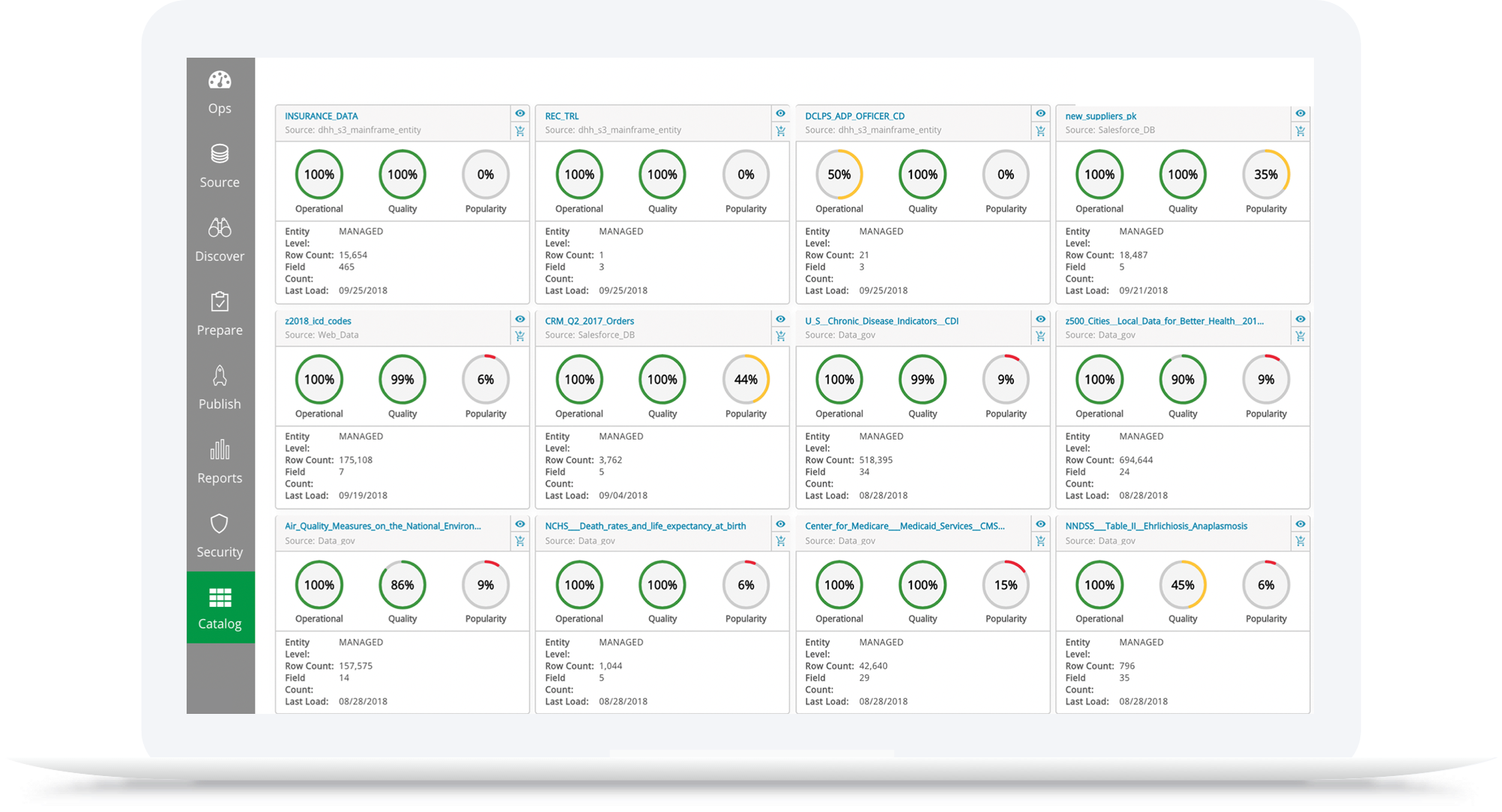Open the CRM_Q2_2017_Orders entity link

click(589, 321)
